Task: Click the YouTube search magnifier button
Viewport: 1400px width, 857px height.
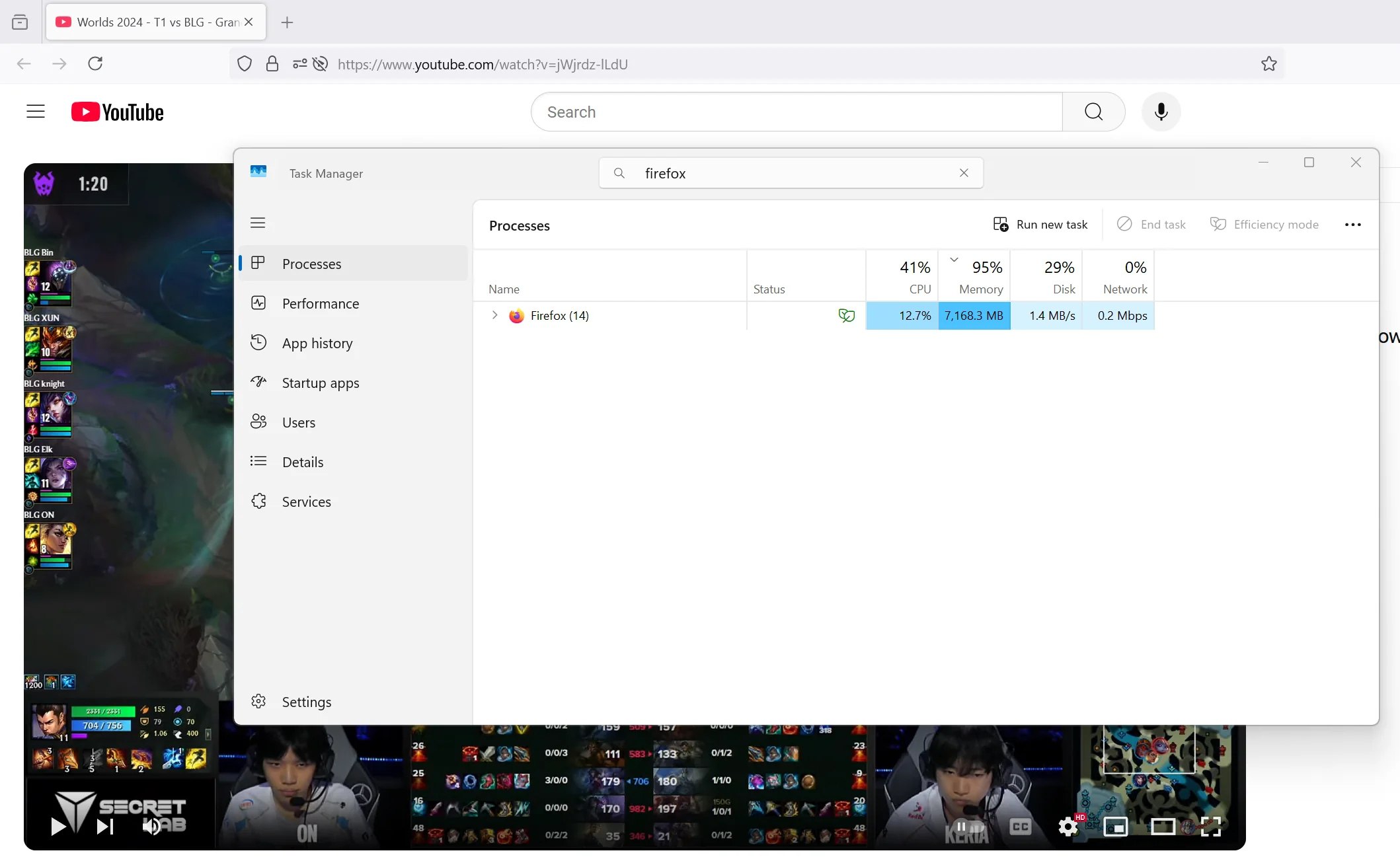Action: (x=1093, y=112)
